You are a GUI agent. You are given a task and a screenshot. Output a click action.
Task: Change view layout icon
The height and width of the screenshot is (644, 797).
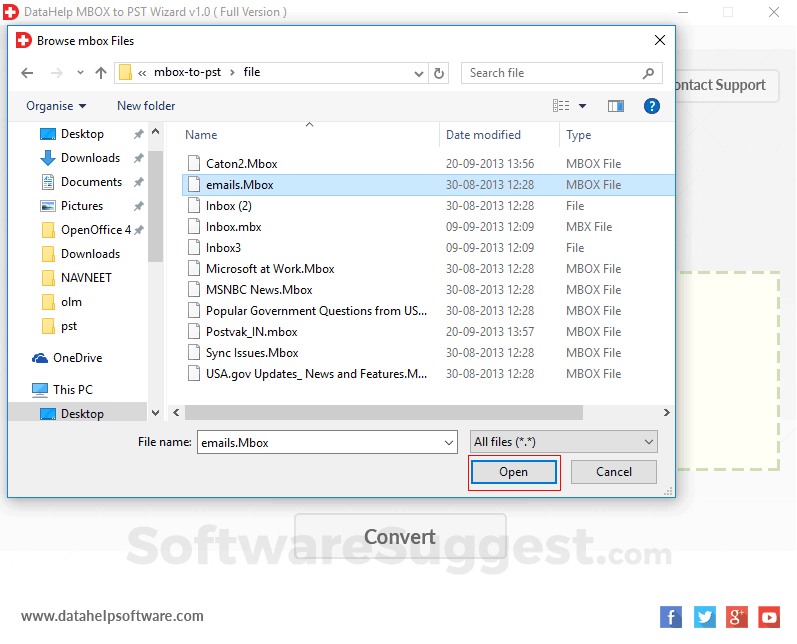click(x=561, y=106)
